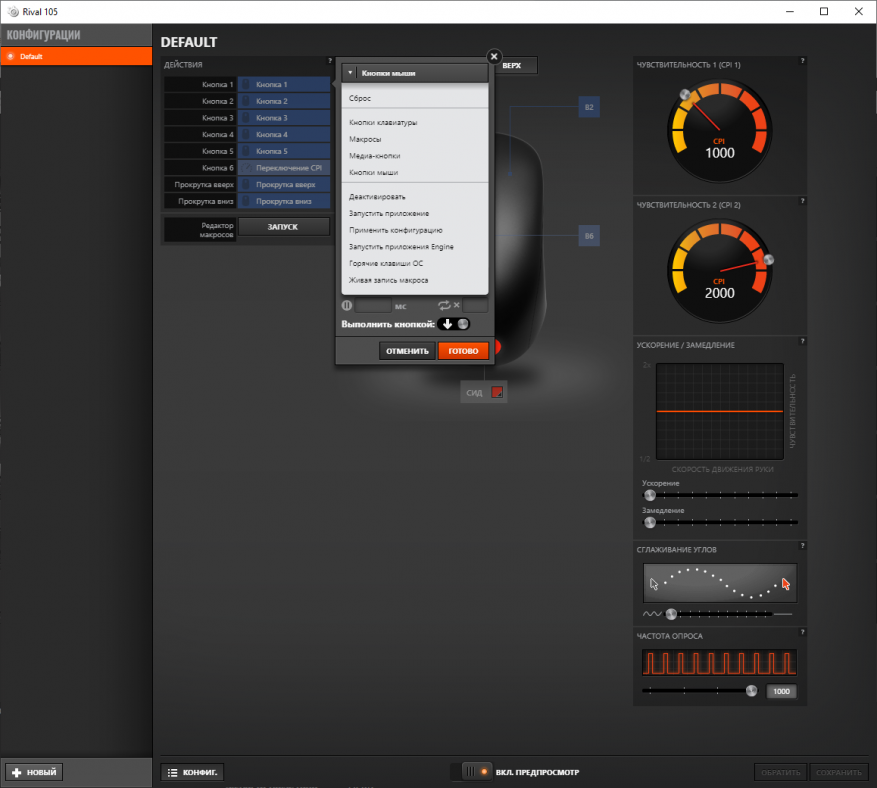Open help for Чувствительность 1 (CPI 1)
The image size is (877, 788).
[x=802, y=60]
